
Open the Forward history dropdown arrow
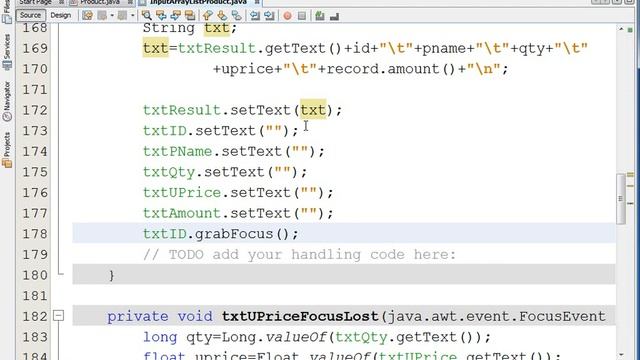132,16
